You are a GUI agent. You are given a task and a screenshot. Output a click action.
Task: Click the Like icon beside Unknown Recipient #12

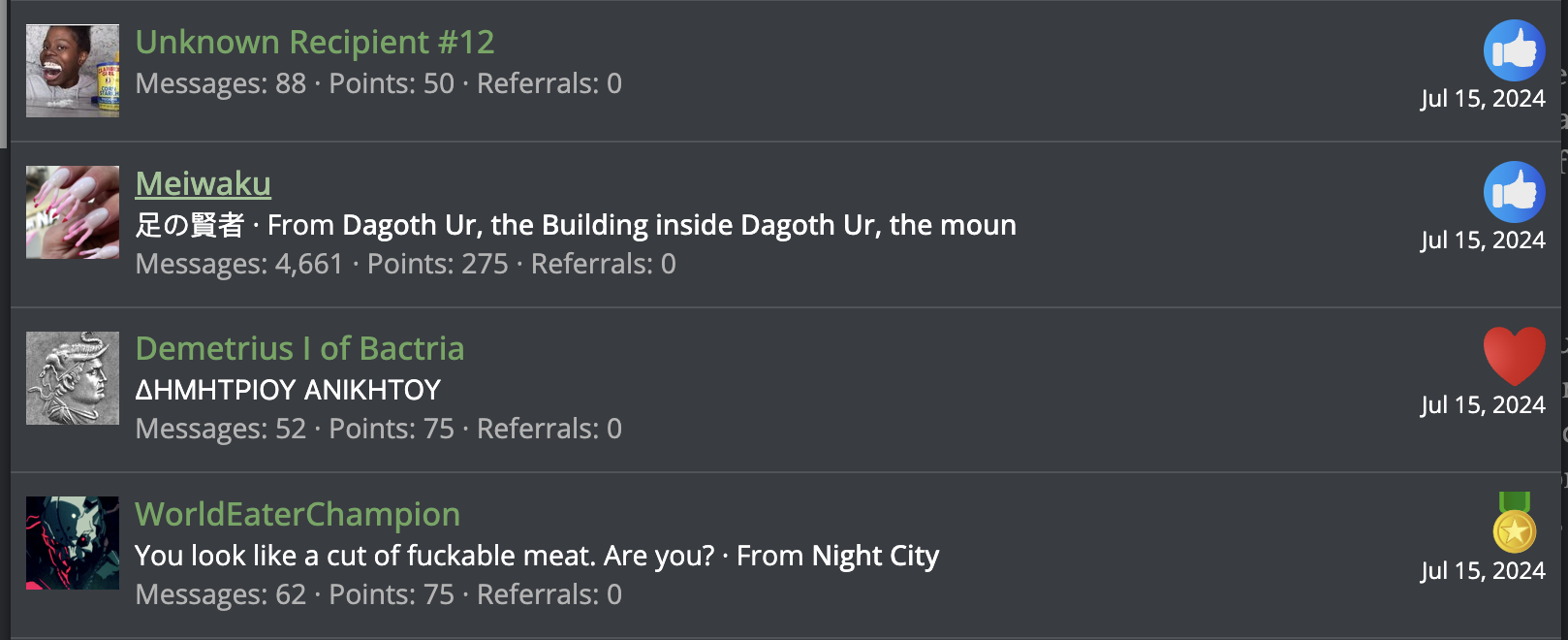(1514, 50)
